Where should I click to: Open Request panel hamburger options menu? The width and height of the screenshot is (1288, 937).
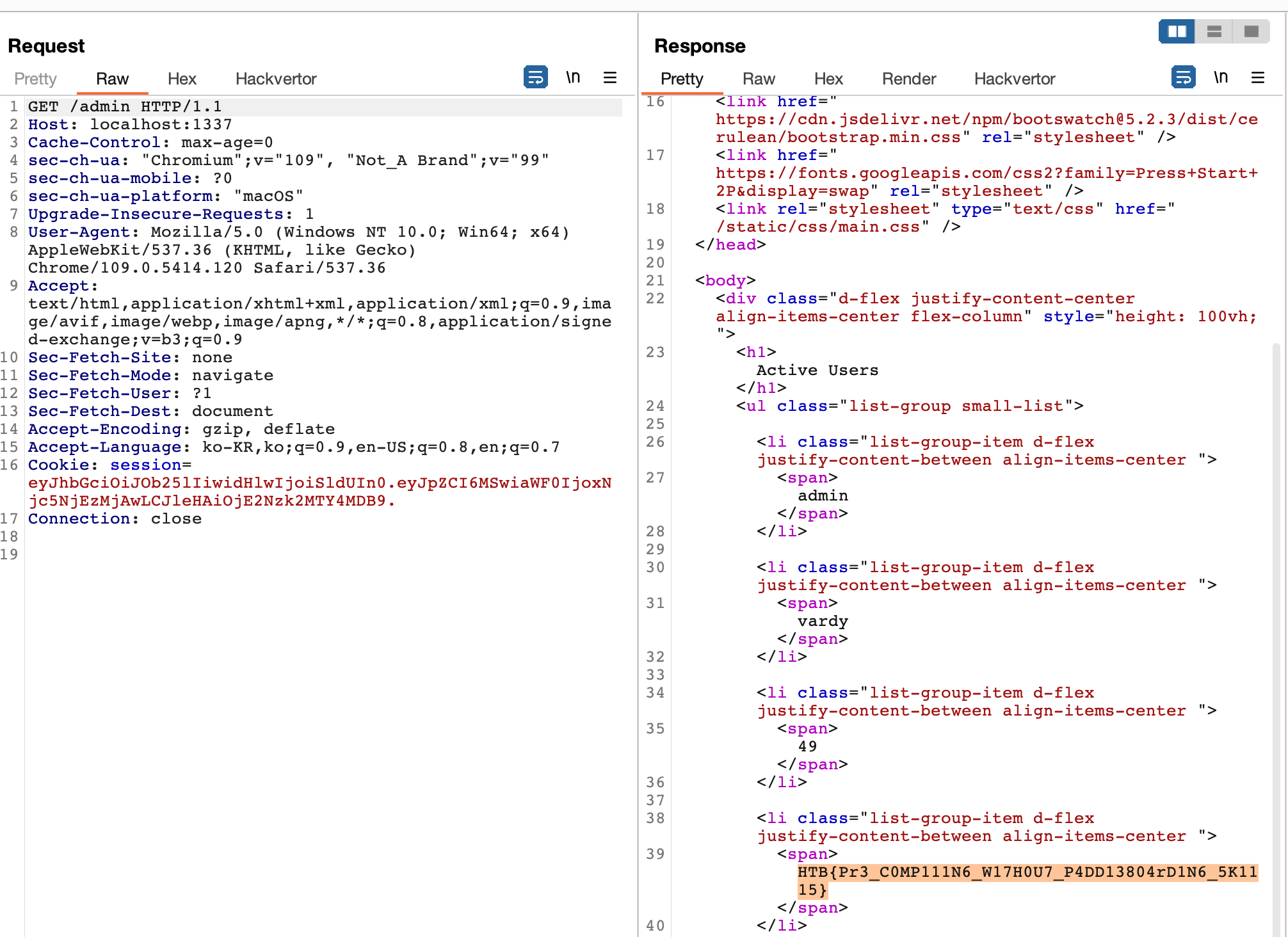tap(610, 77)
